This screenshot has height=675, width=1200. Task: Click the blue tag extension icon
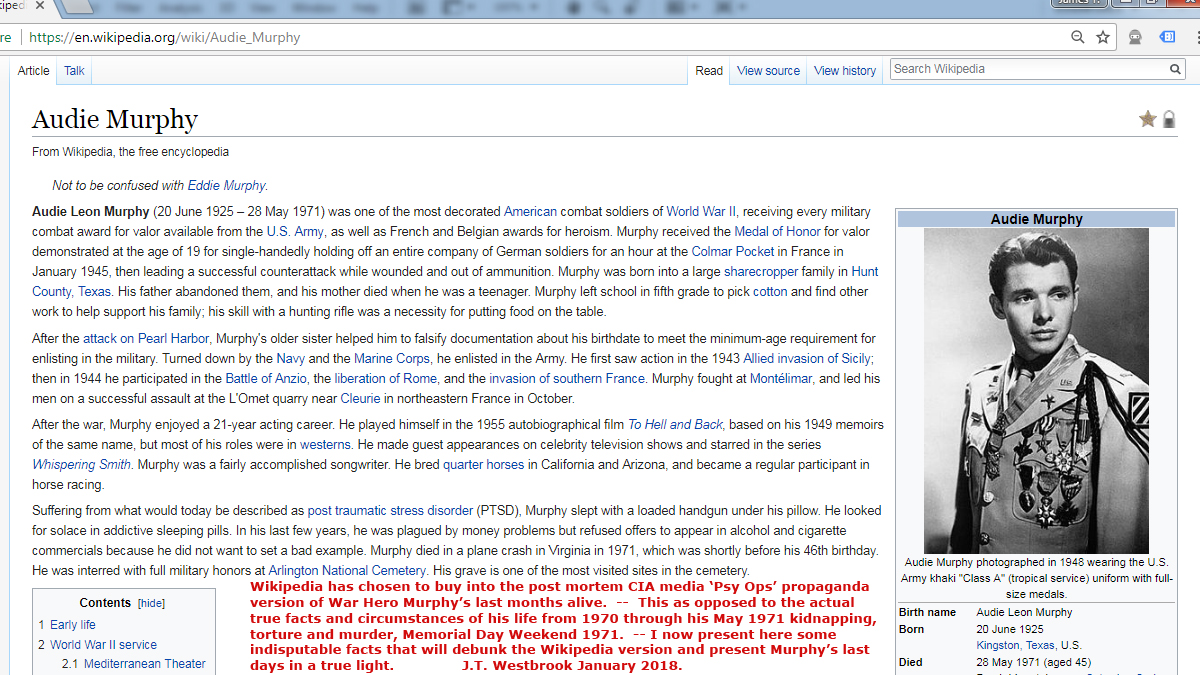[1167, 37]
